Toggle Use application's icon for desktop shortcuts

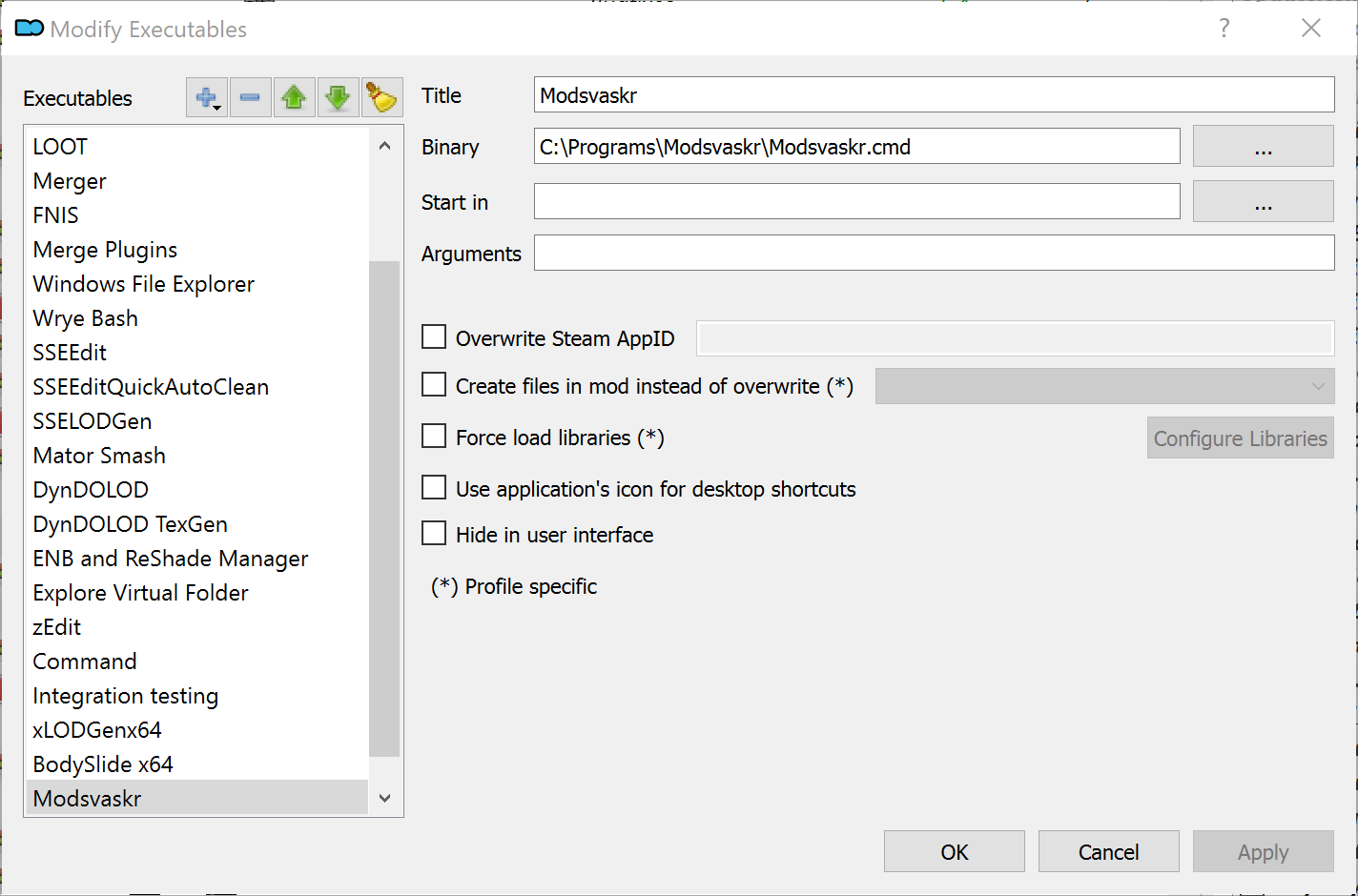tap(434, 487)
